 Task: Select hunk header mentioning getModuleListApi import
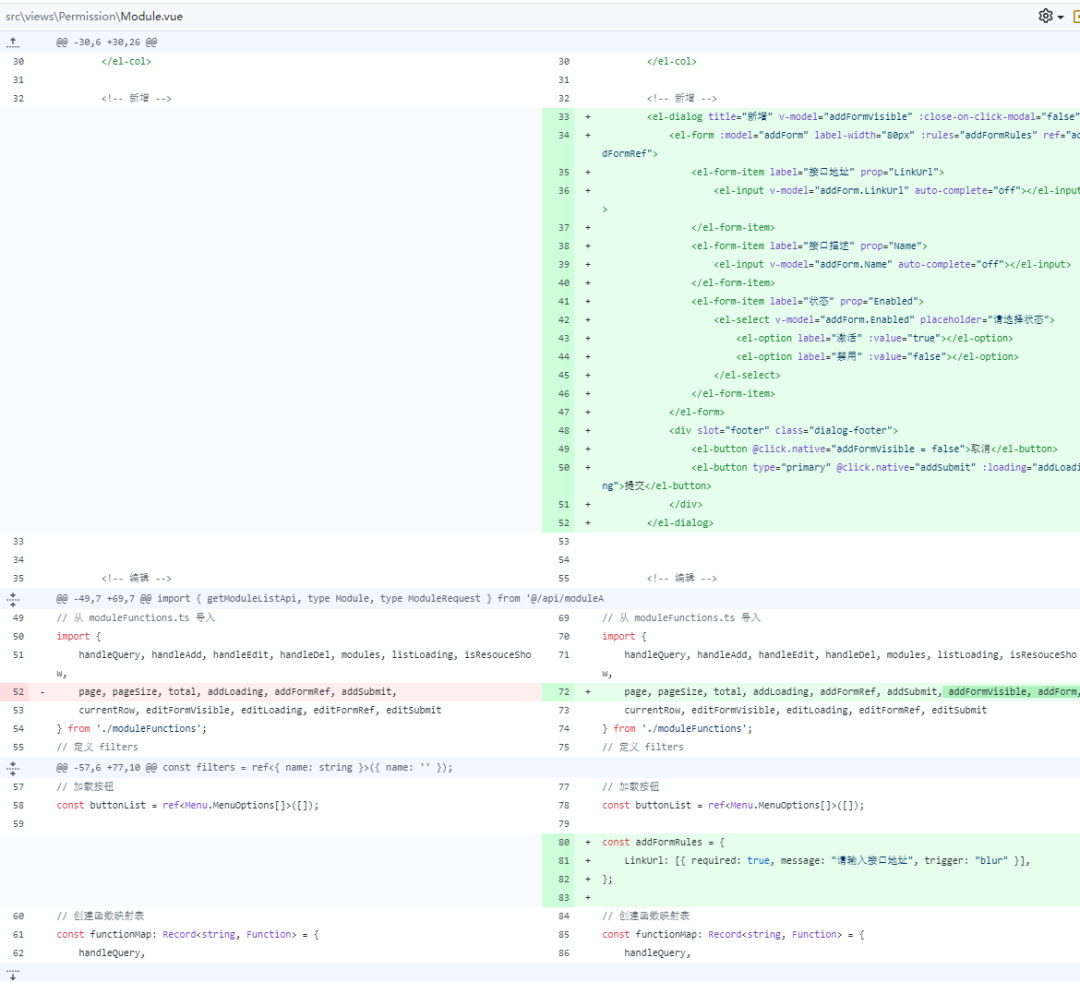330,598
